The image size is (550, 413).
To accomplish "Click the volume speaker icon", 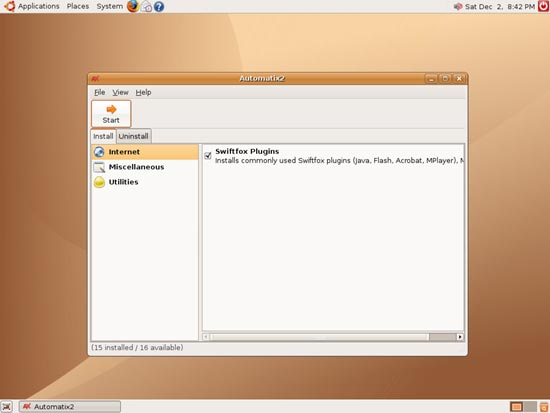I will pyautogui.click(x=458, y=6).
